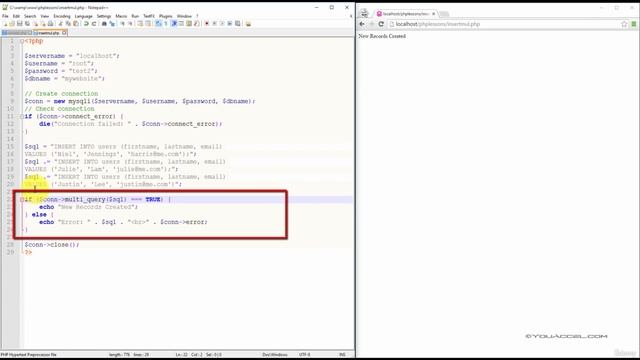
Task: Click the browser Back arrow button
Action: (362, 24)
